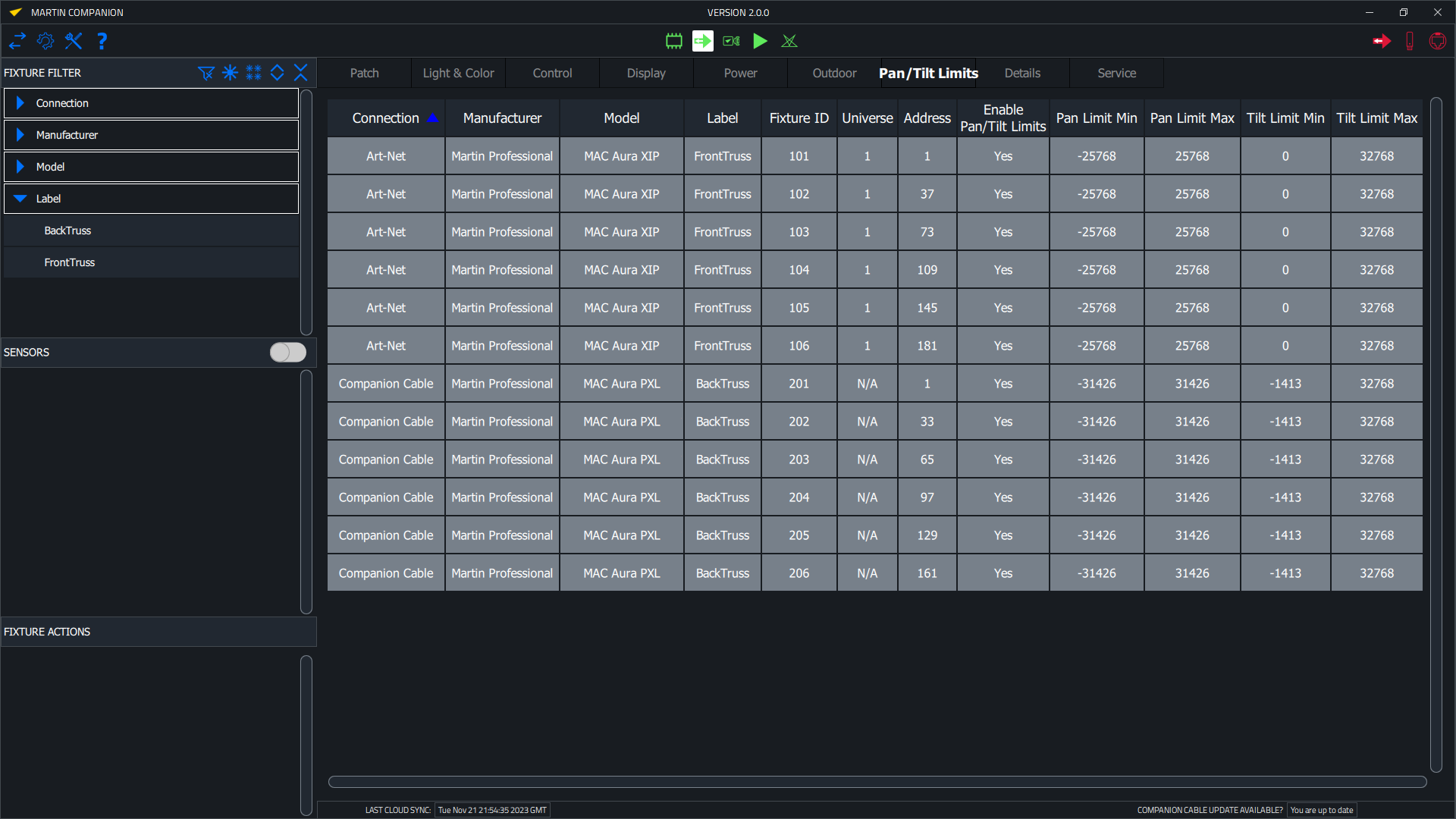
Task: Toggle the SENSORS switch
Action: pos(288,353)
